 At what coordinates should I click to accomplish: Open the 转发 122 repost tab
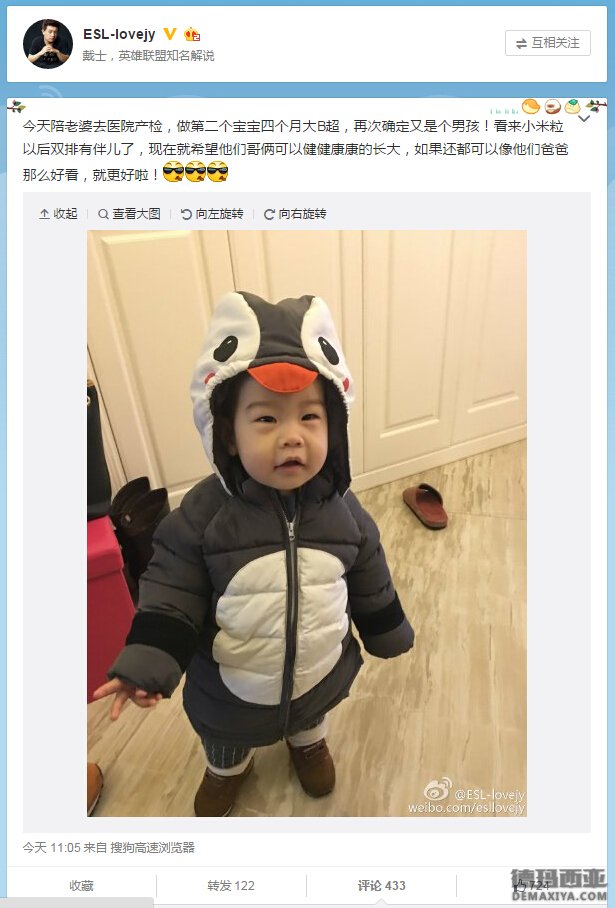231,885
